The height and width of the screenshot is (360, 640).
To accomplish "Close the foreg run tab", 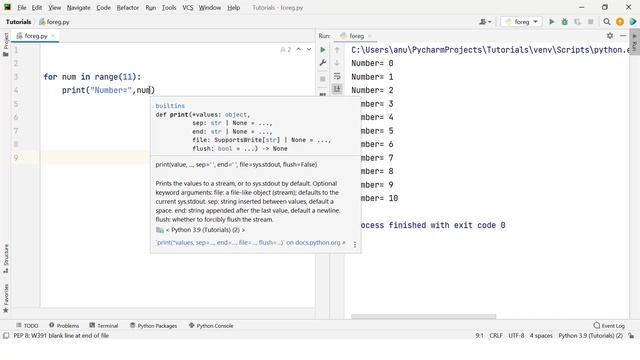I will [x=370, y=36].
